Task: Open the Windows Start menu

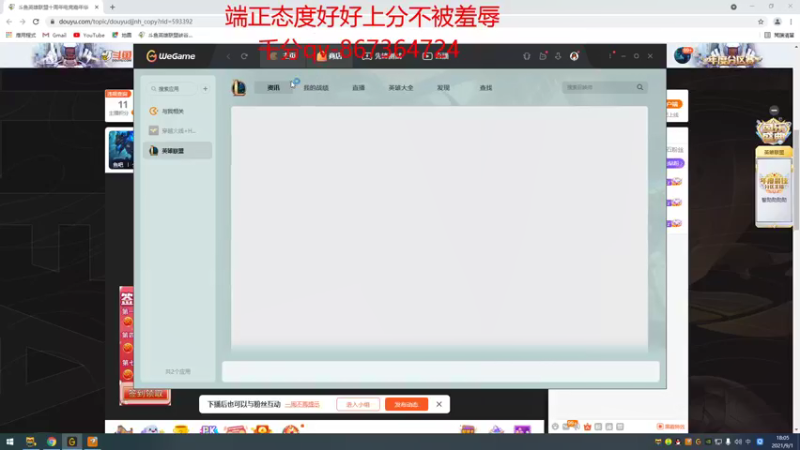Action: (x=9, y=442)
